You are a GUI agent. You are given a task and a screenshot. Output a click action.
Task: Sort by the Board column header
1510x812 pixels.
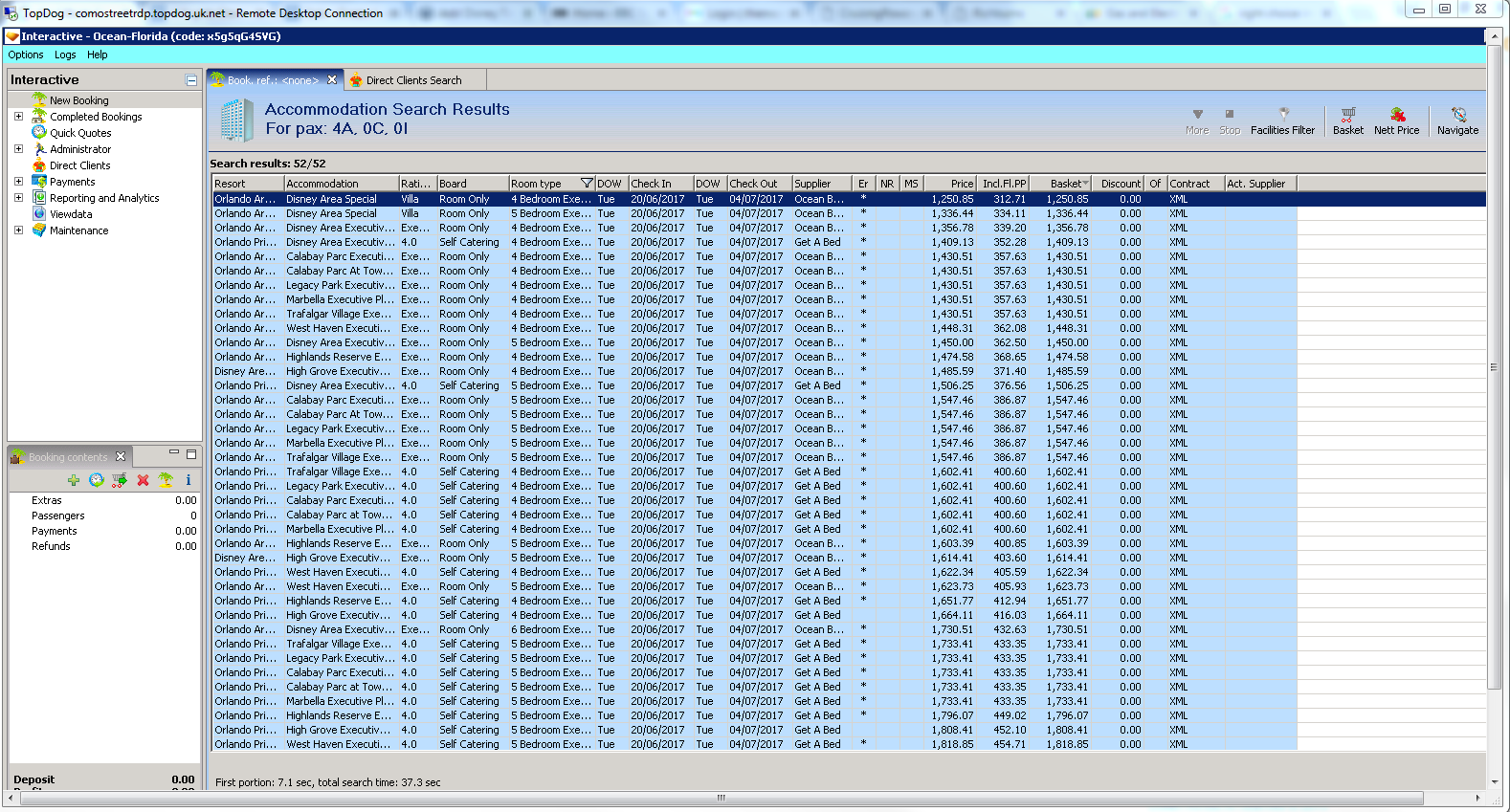pos(473,184)
